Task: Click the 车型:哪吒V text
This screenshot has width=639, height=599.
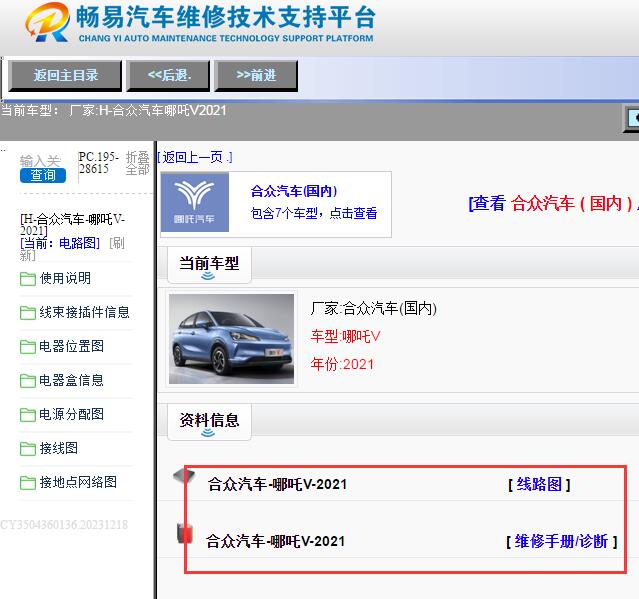Action: [346, 337]
